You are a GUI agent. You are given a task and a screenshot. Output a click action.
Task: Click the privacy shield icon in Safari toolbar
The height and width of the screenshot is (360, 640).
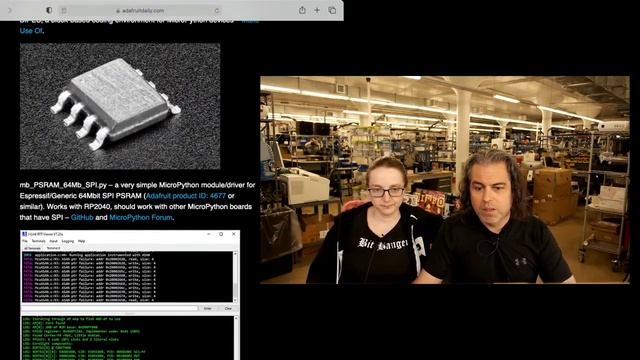click(49, 10)
